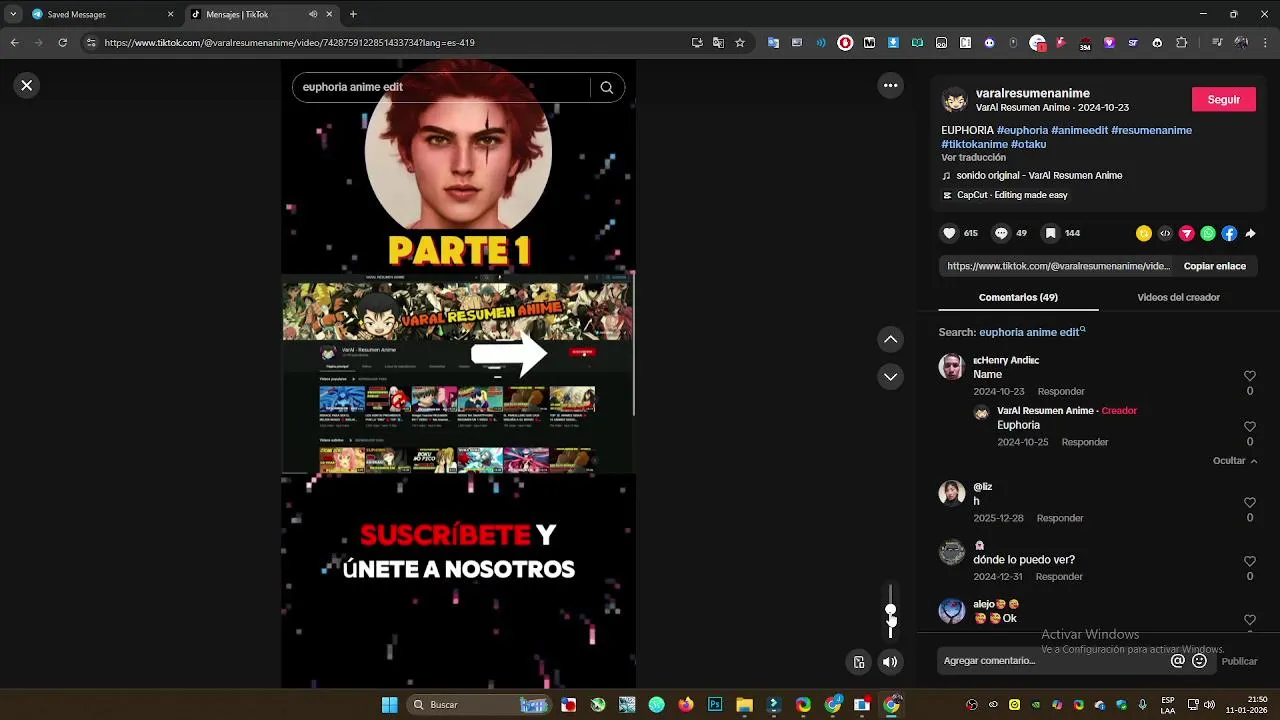
Task: Mute the video with speaker icon
Action: click(x=890, y=662)
